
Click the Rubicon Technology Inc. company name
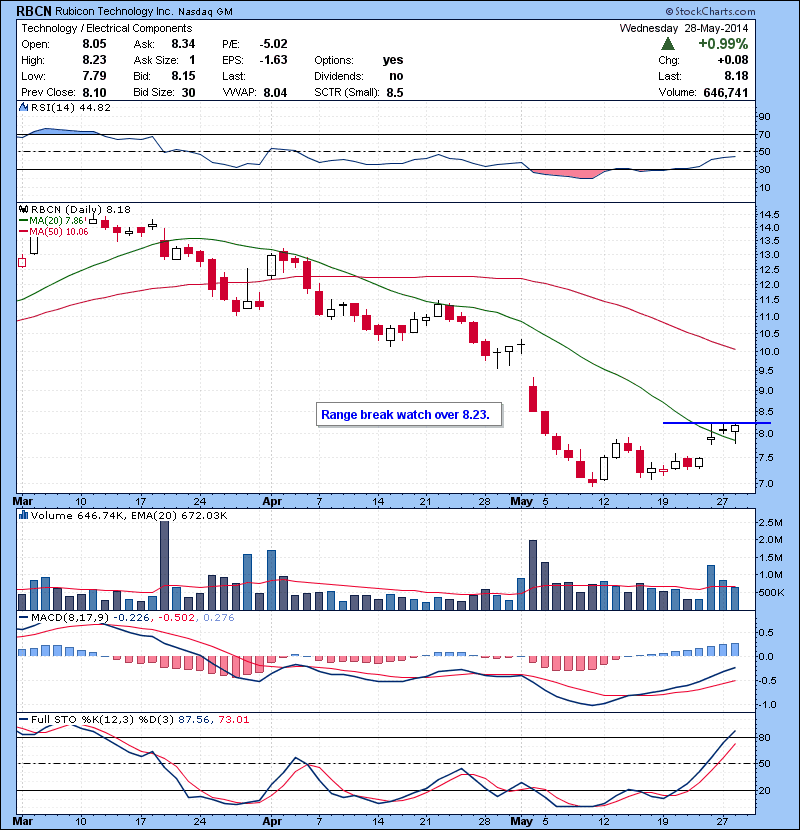[x=114, y=11]
